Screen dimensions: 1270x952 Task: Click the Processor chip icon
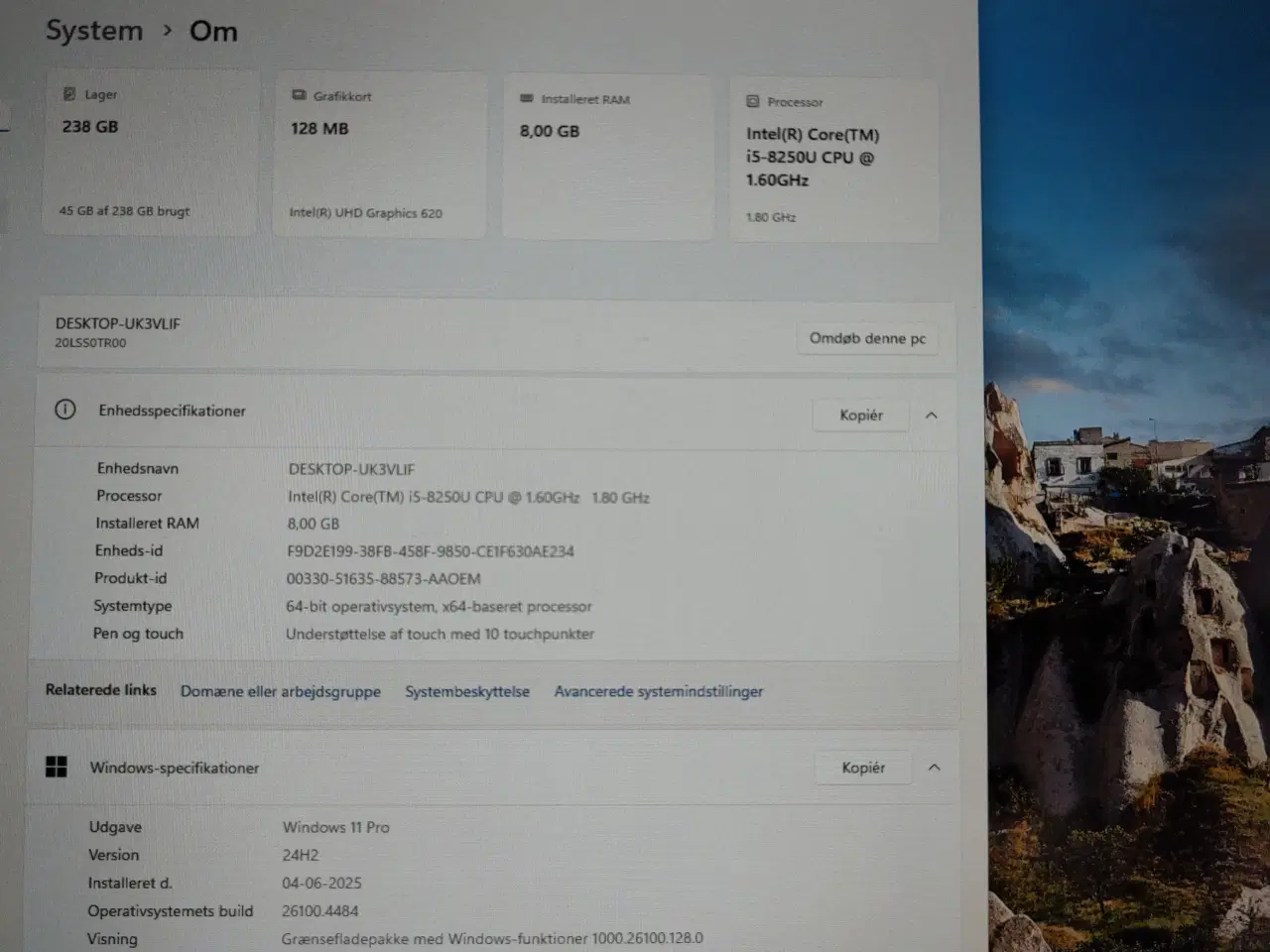(752, 101)
